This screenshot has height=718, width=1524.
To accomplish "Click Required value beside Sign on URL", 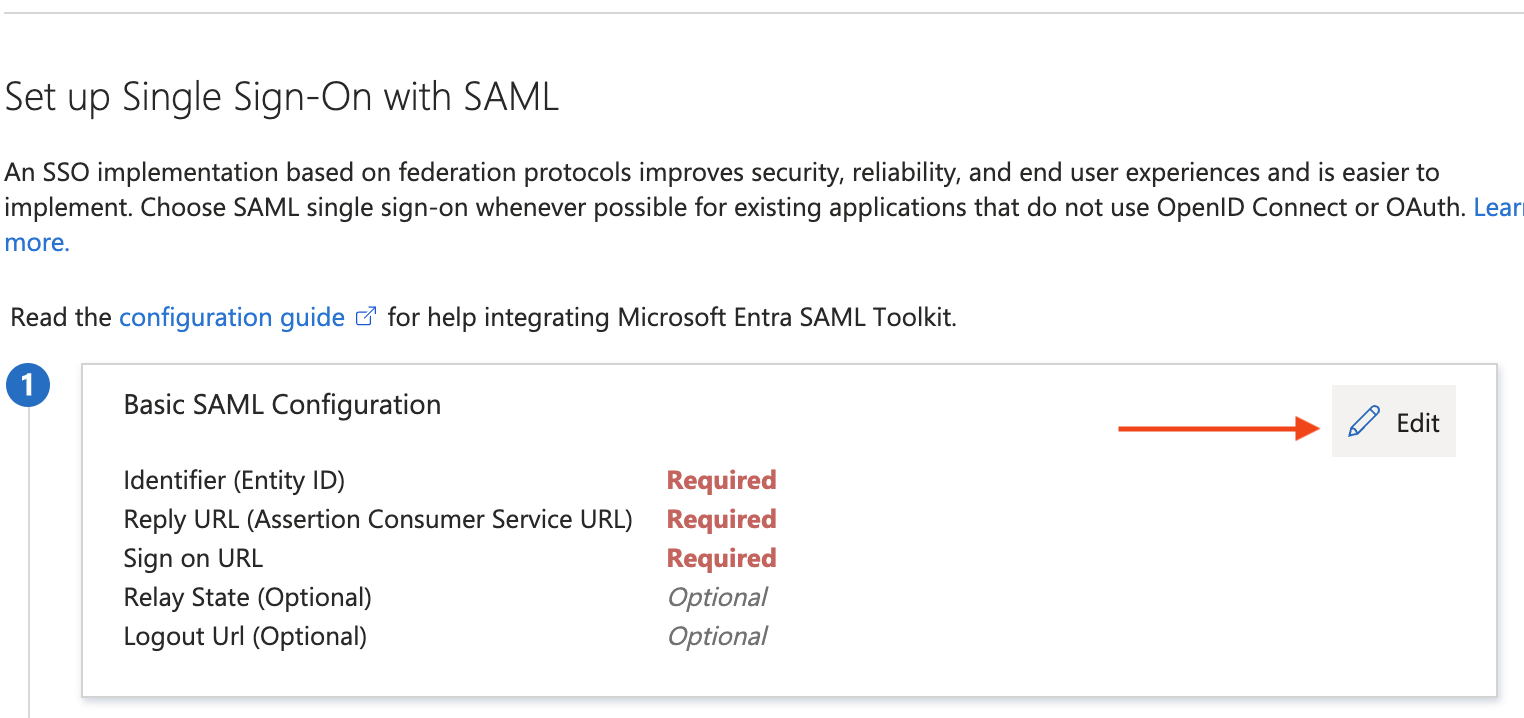I will 721,559.
